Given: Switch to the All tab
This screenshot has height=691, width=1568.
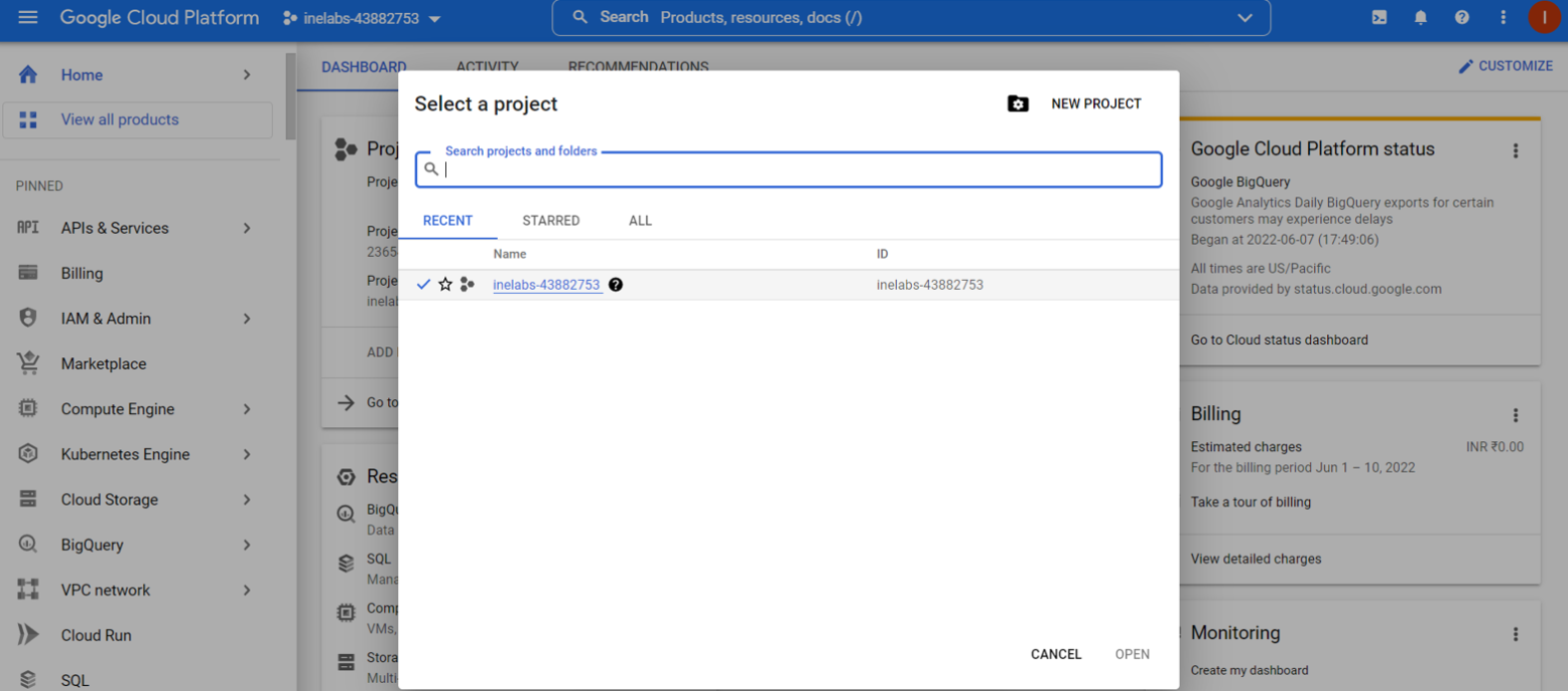Looking at the screenshot, I should point(640,221).
